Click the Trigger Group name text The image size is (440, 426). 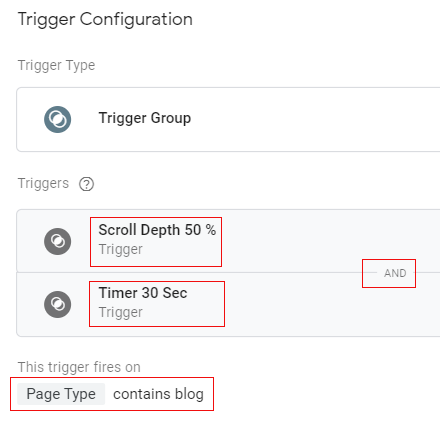click(145, 118)
